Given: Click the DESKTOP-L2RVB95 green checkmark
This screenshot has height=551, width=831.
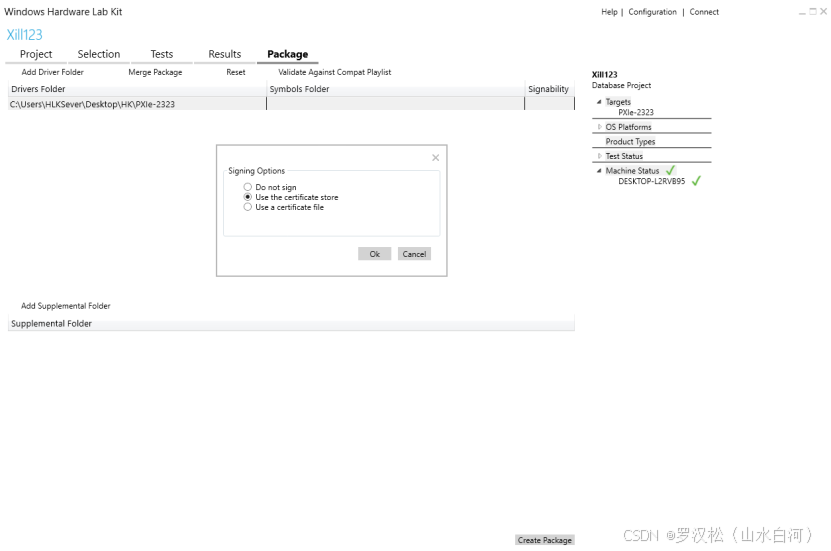Looking at the screenshot, I should click(x=696, y=181).
